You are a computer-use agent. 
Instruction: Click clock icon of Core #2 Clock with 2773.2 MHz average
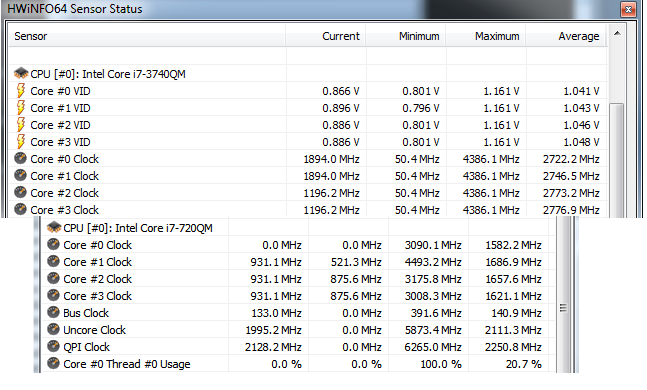20,192
